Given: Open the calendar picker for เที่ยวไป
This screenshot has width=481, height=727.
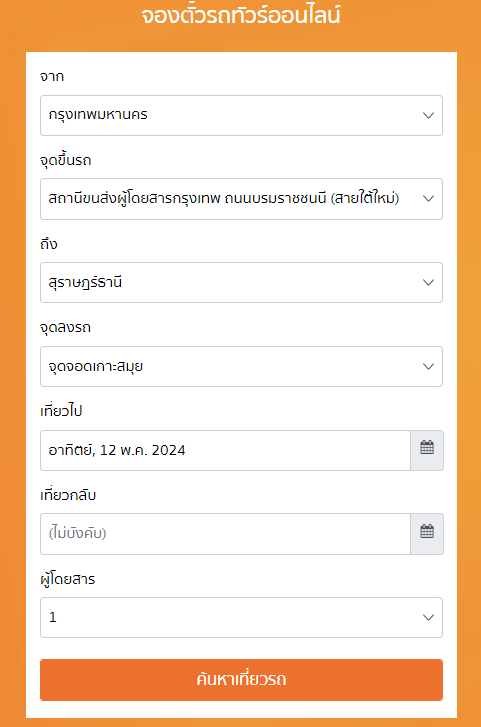Looking at the screenshot, I should click(427, 450).
